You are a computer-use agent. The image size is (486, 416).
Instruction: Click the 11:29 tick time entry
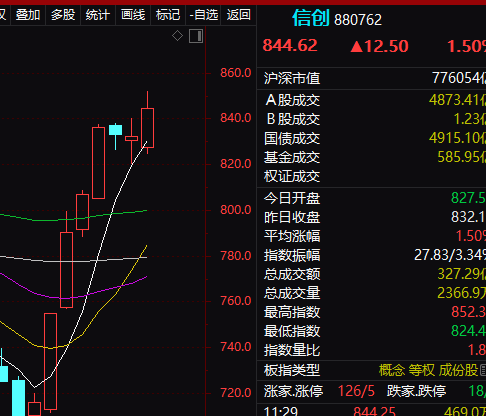280,411
